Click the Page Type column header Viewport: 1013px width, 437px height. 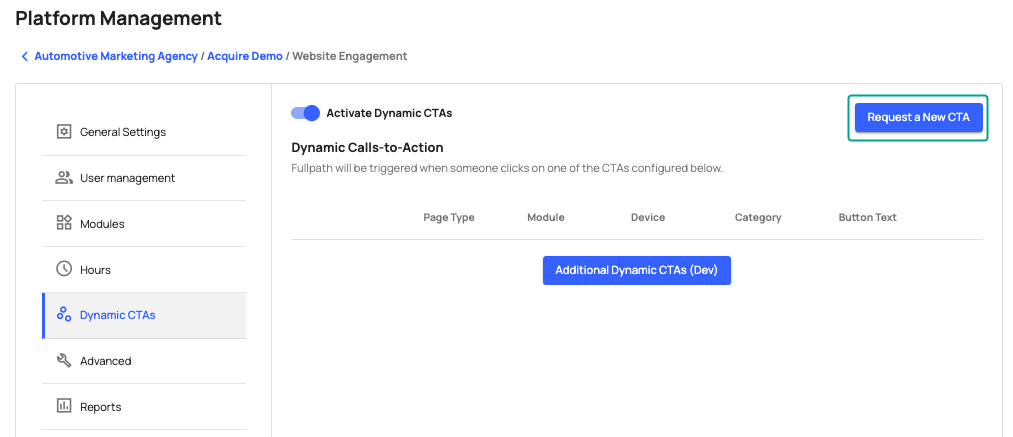pos(449,217)
